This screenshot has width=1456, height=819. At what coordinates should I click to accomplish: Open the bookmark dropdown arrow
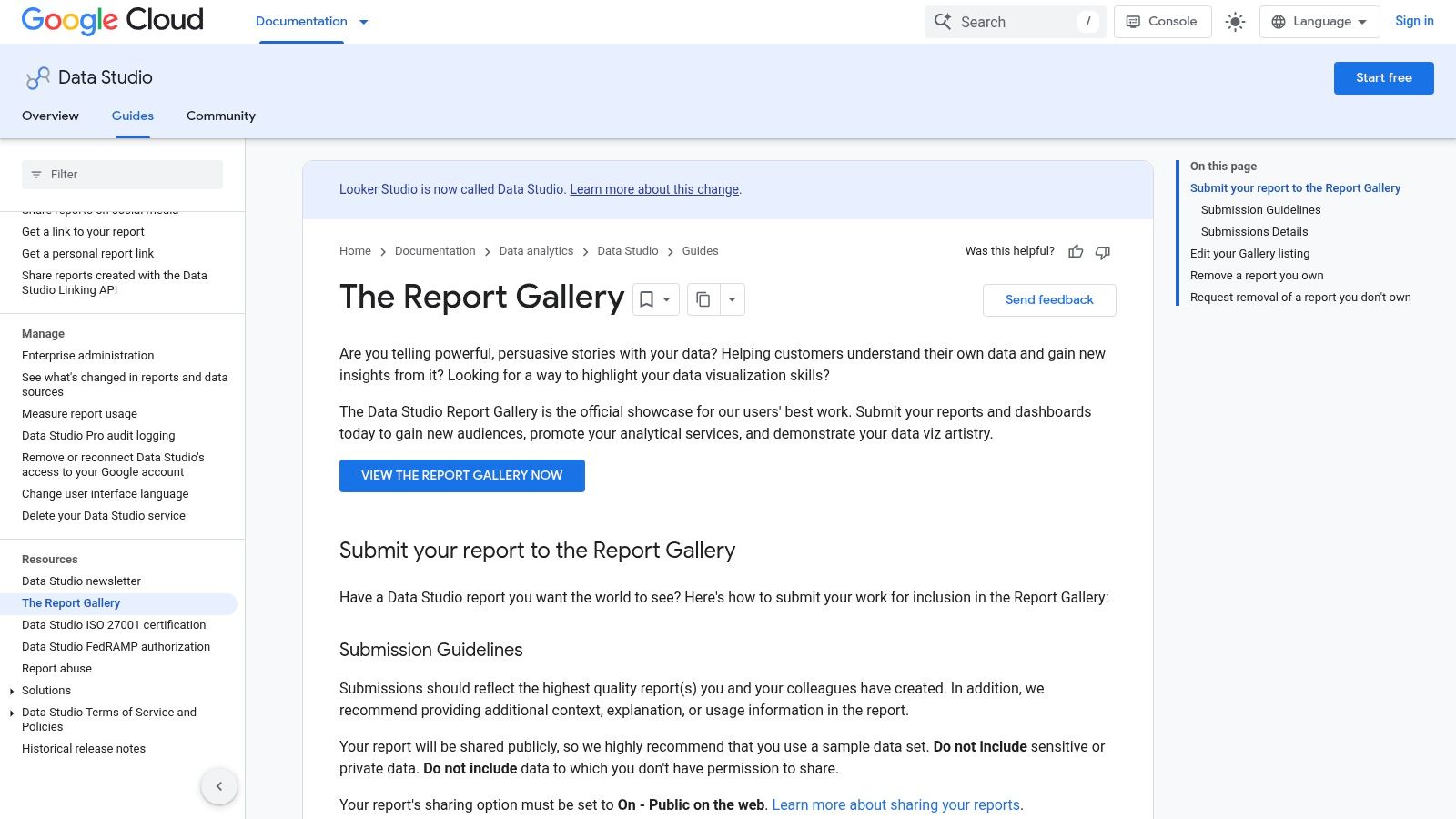click(667, 299)
